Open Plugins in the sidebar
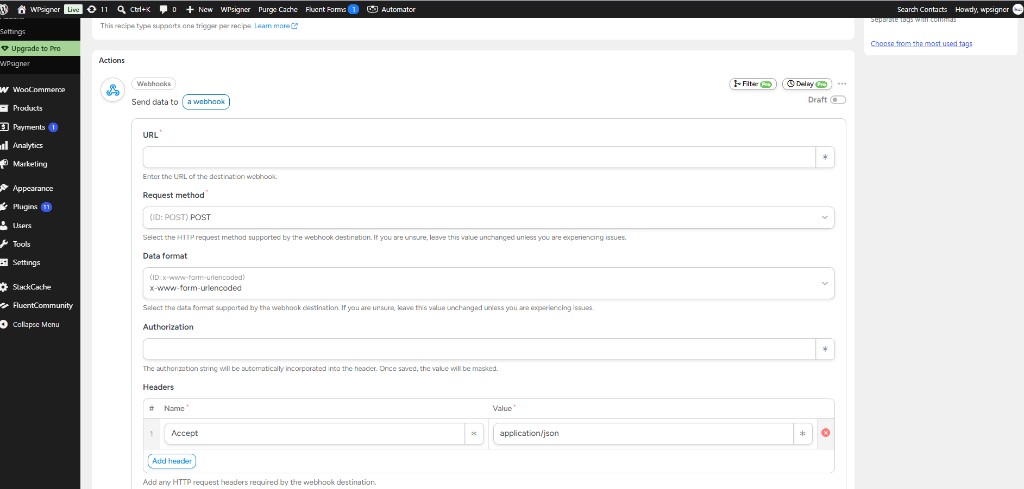The height and width of the screenshot is (489, 1024). 25,207
